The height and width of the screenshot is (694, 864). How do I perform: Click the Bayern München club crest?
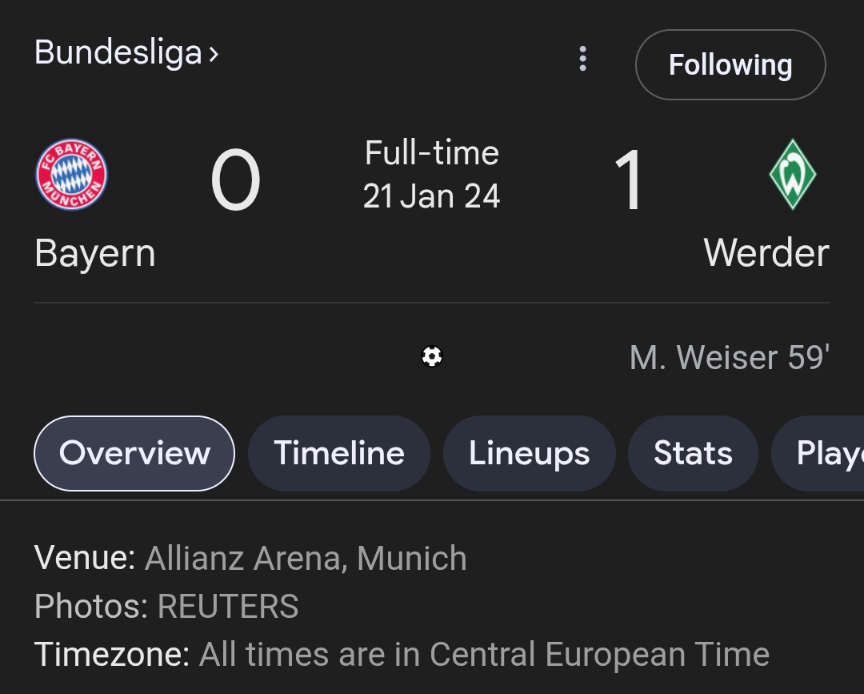coord(71,175)
